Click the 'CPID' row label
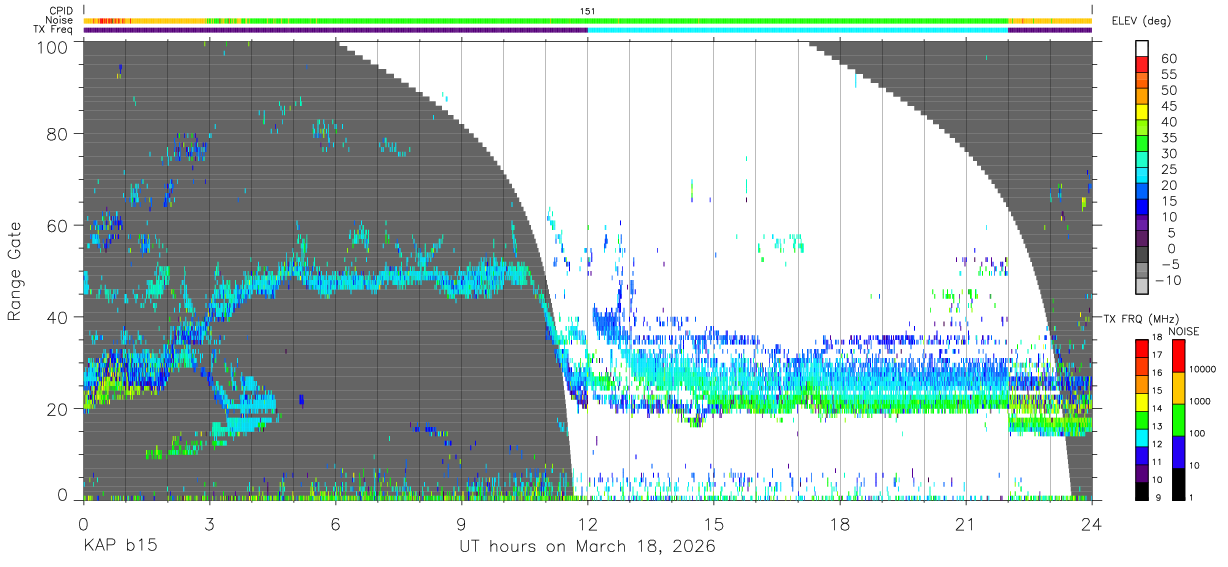 [60, 11]
